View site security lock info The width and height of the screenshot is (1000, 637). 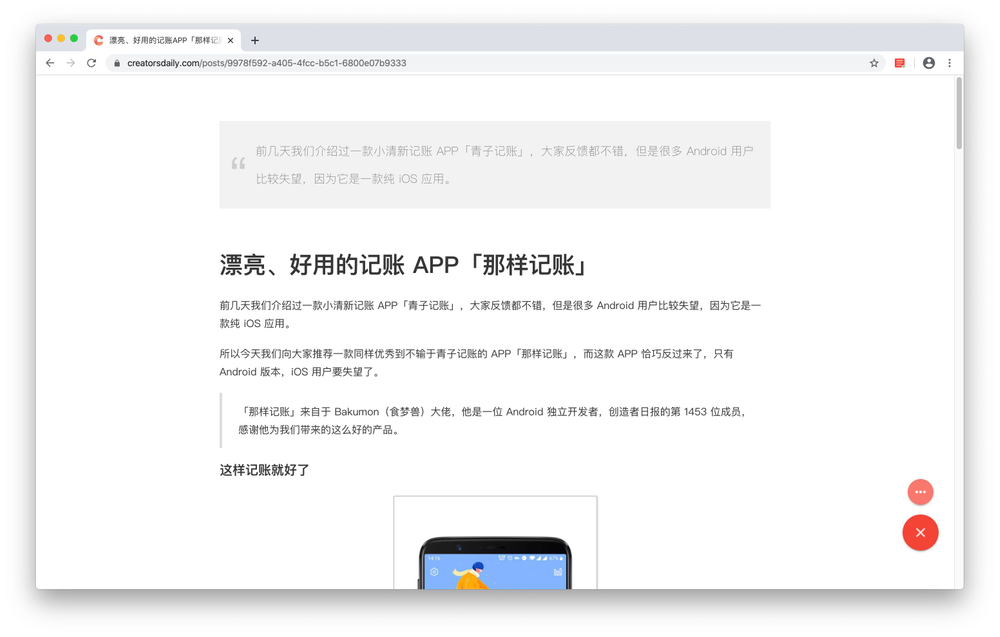117,63
